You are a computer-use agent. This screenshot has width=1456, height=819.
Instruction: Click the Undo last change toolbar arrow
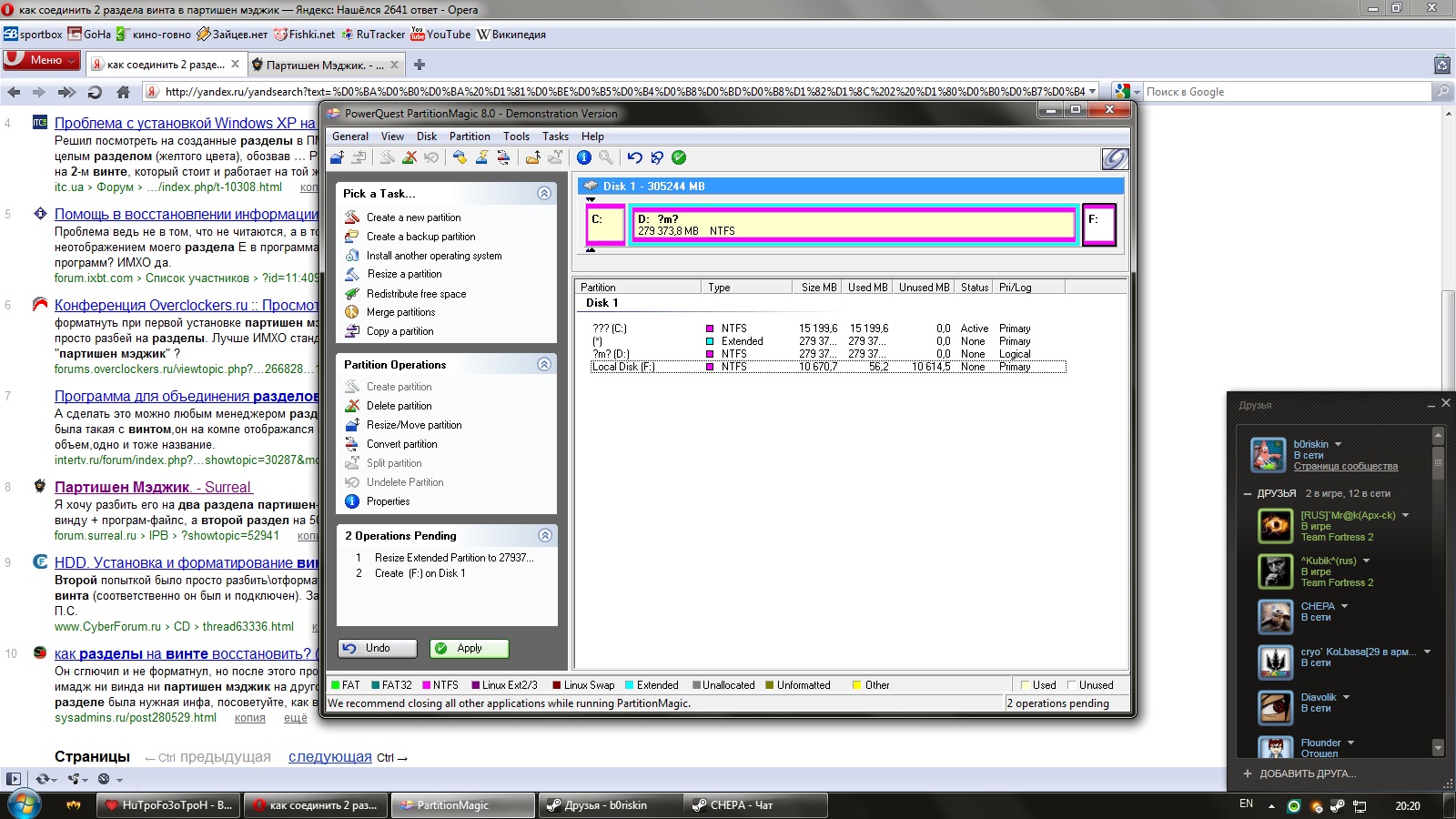pyautogui.click(x=635, y=157)
